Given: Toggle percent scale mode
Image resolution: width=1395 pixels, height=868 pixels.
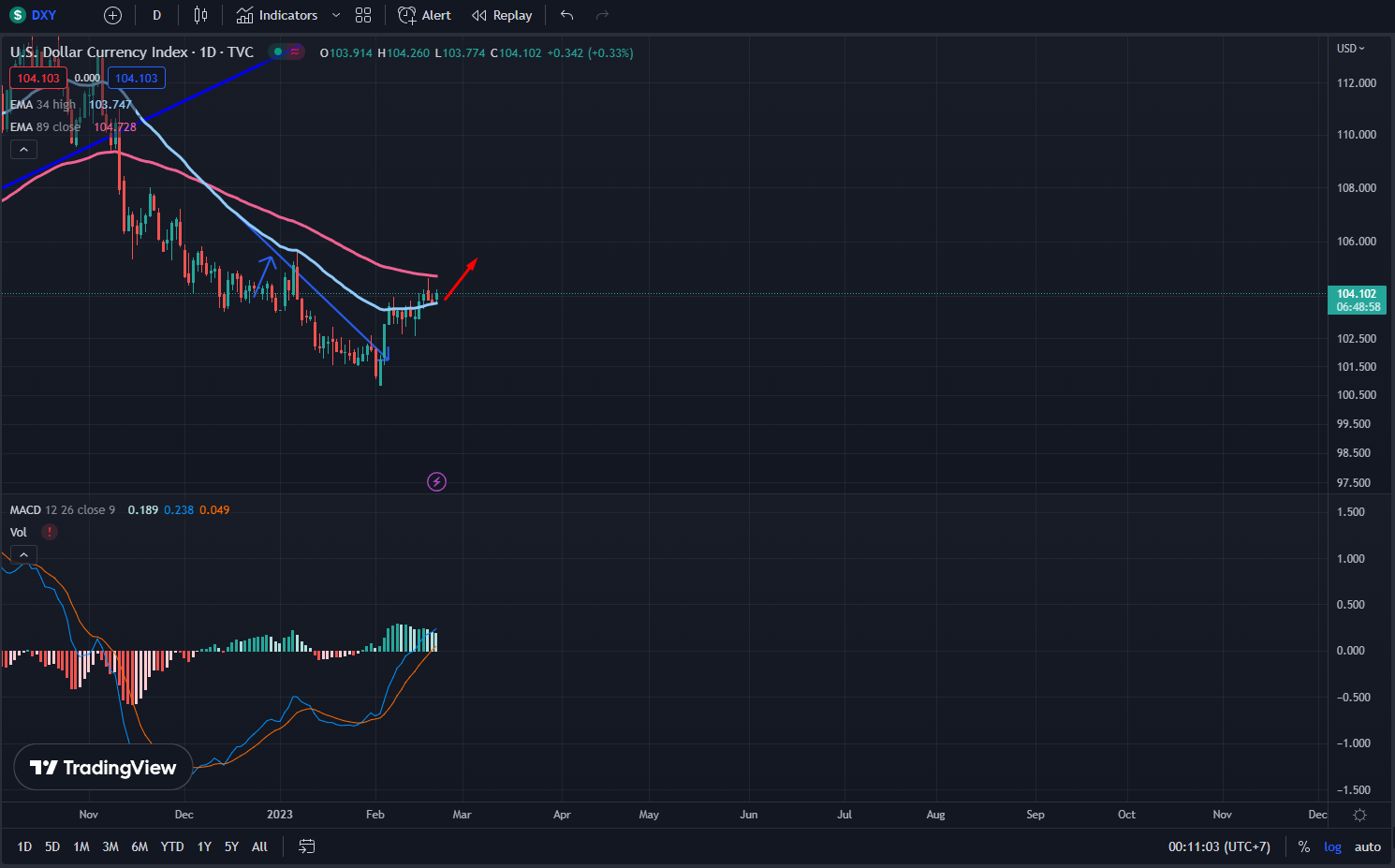Looking at the screenshot, I should (x=1303, y=846).
